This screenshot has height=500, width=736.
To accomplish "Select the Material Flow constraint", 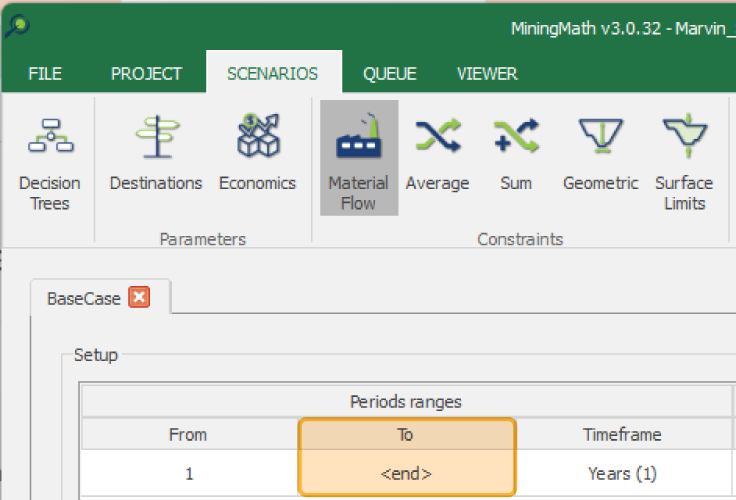I will tap(358, 158).
